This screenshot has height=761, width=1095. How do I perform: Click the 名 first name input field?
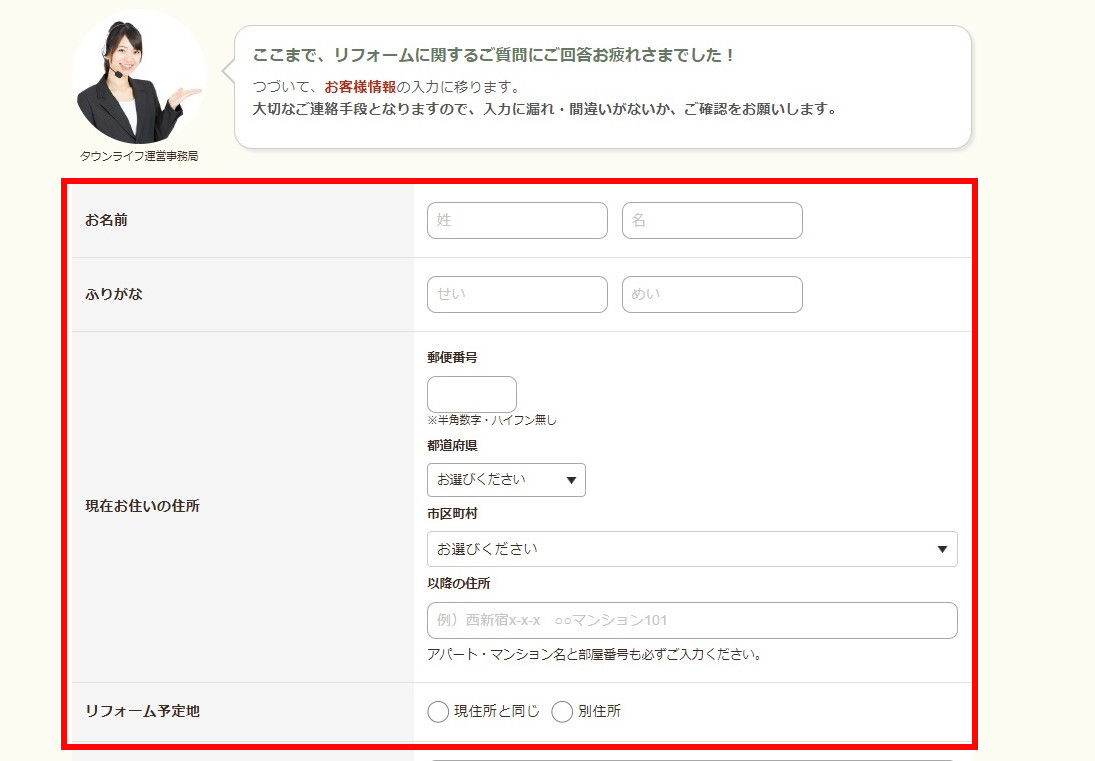tap(712, 221)
